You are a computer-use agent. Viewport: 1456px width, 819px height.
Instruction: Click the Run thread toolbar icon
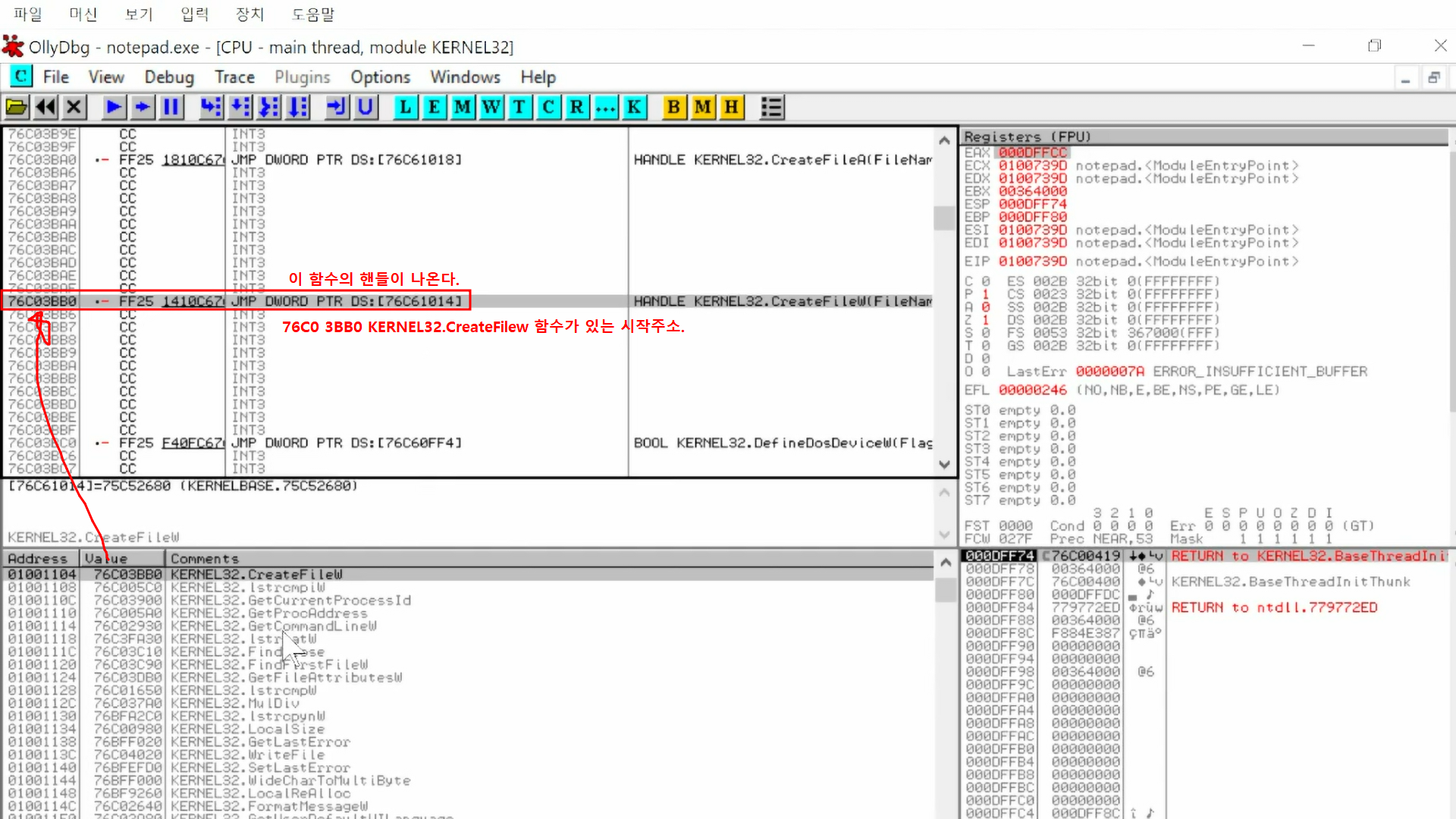click(143, 107)
